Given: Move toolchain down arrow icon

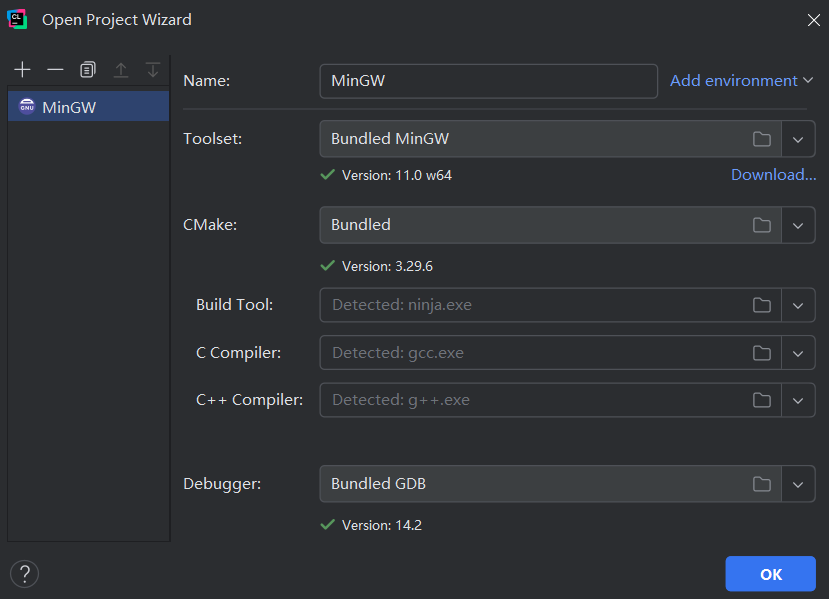Looking at the screenshot, I should point(153,70).
